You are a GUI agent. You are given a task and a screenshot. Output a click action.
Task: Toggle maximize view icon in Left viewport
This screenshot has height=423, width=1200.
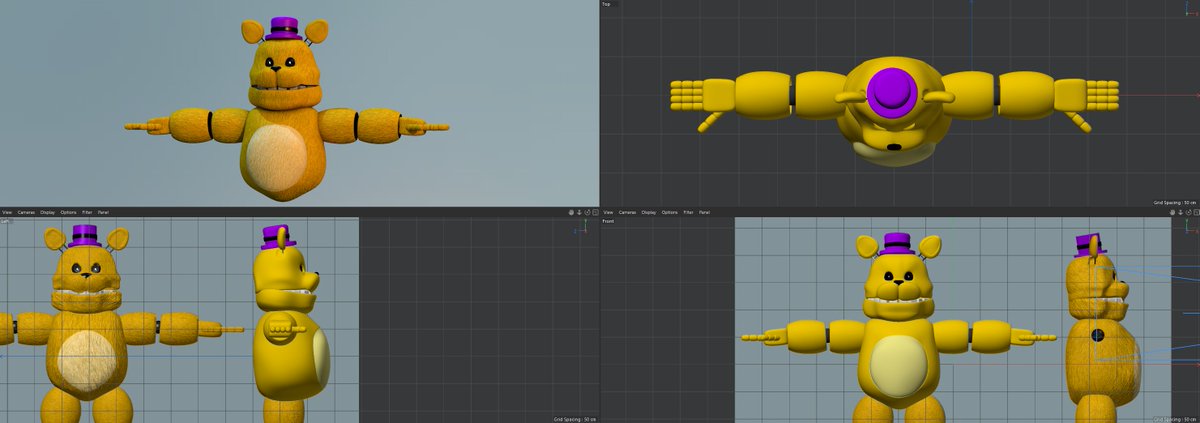point(595,212)
